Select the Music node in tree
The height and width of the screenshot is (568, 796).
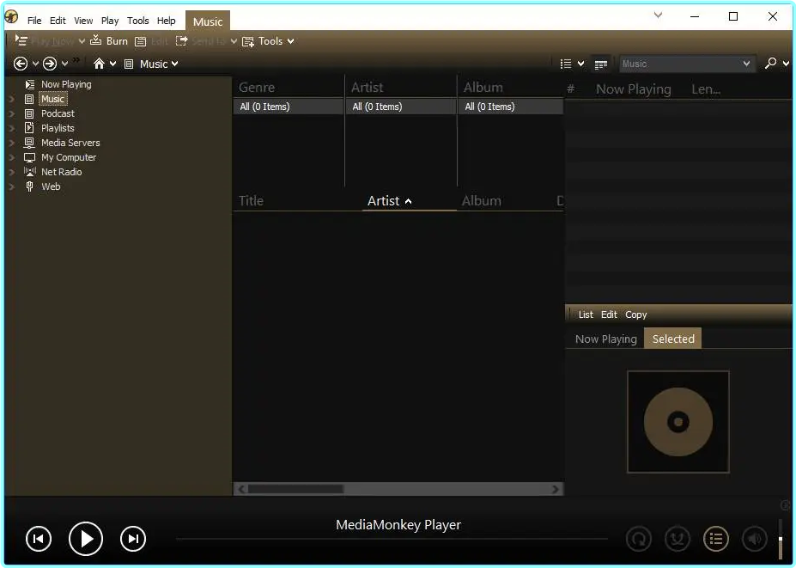(53, 99)
